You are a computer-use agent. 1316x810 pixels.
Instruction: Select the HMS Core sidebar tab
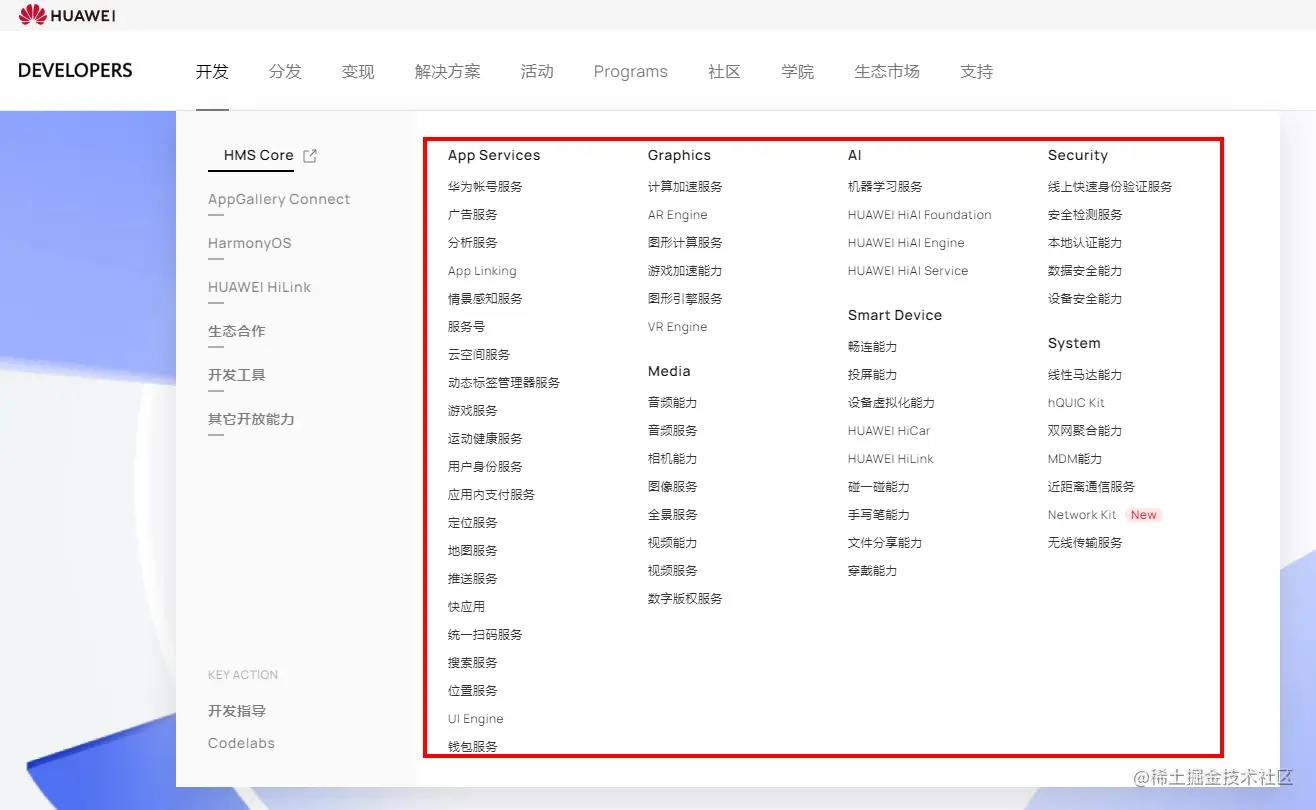pos(258,155)
